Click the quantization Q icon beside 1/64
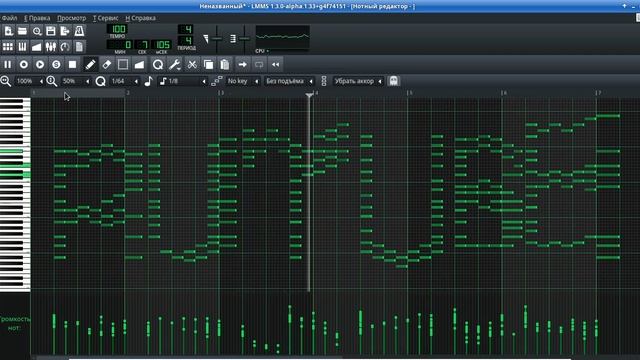640x360 pixels. [x=100, y=81]
